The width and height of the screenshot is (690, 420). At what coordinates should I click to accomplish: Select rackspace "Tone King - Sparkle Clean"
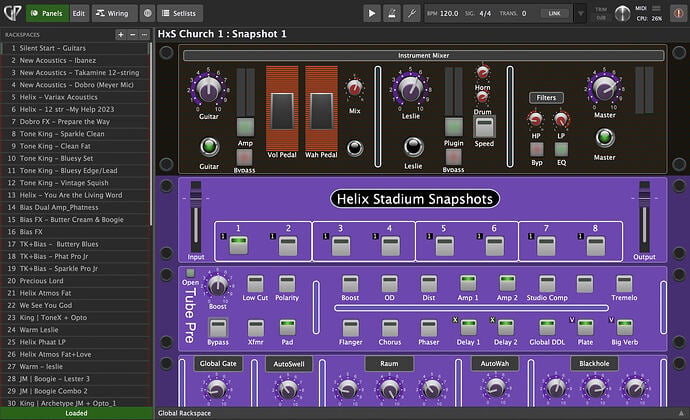(76, 134)
